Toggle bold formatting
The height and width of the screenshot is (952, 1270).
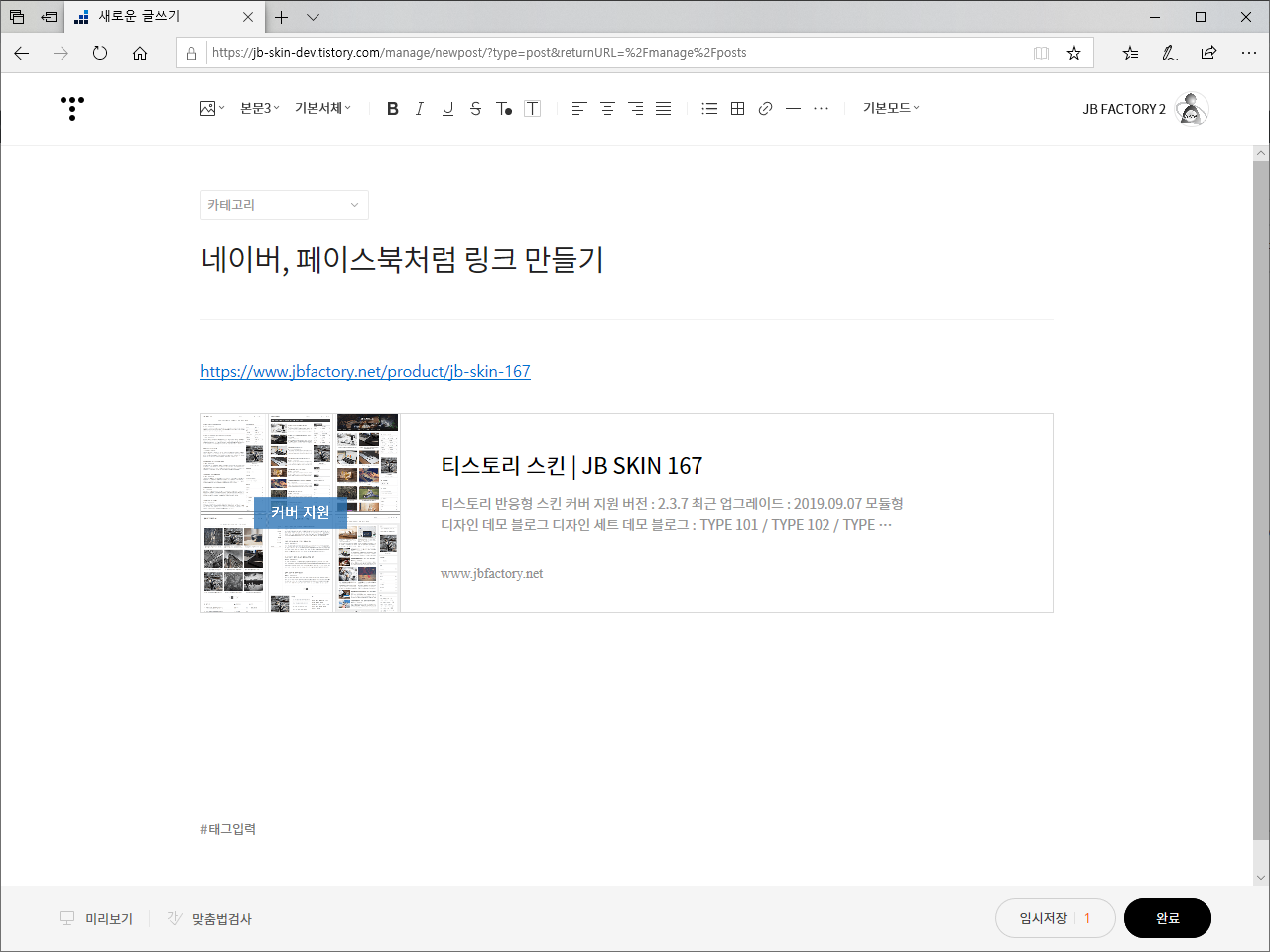click(x=393, y=108)
